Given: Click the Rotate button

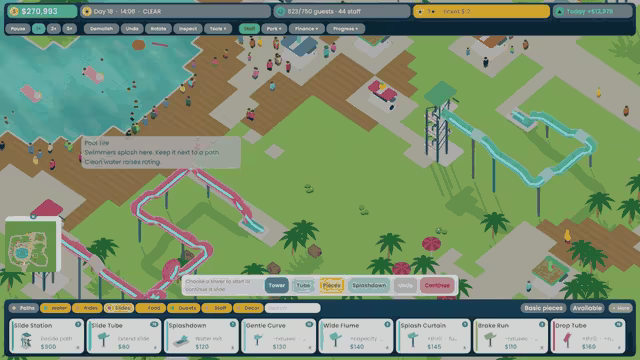Looking at the screenshot, I should [158, 29].
